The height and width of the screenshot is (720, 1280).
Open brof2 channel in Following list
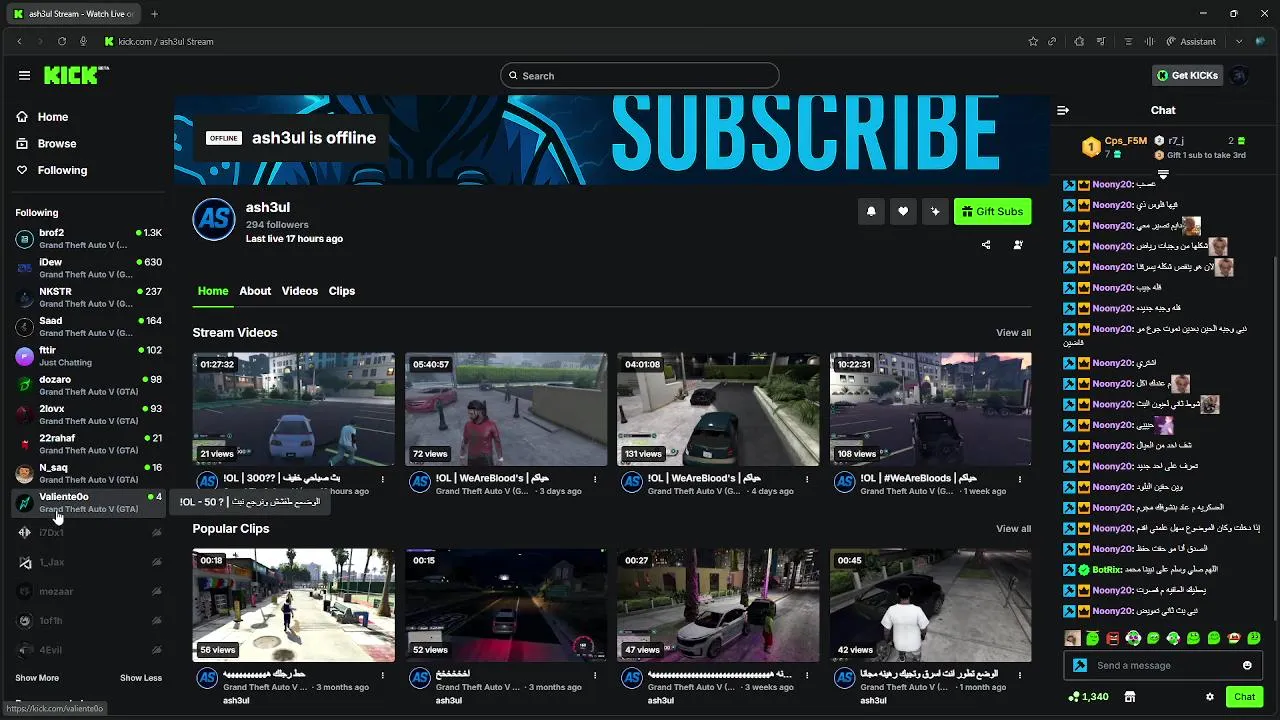pyautogui.click(x=88, y=238)
